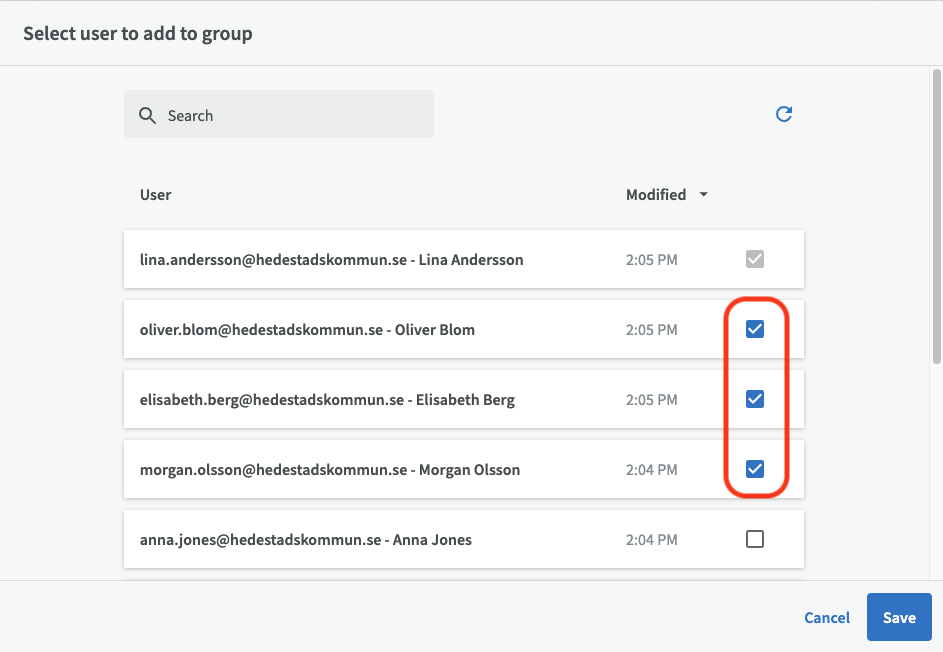943x652 pixels.
Task: Click the refresh user list icon
Action: (784, 114)
